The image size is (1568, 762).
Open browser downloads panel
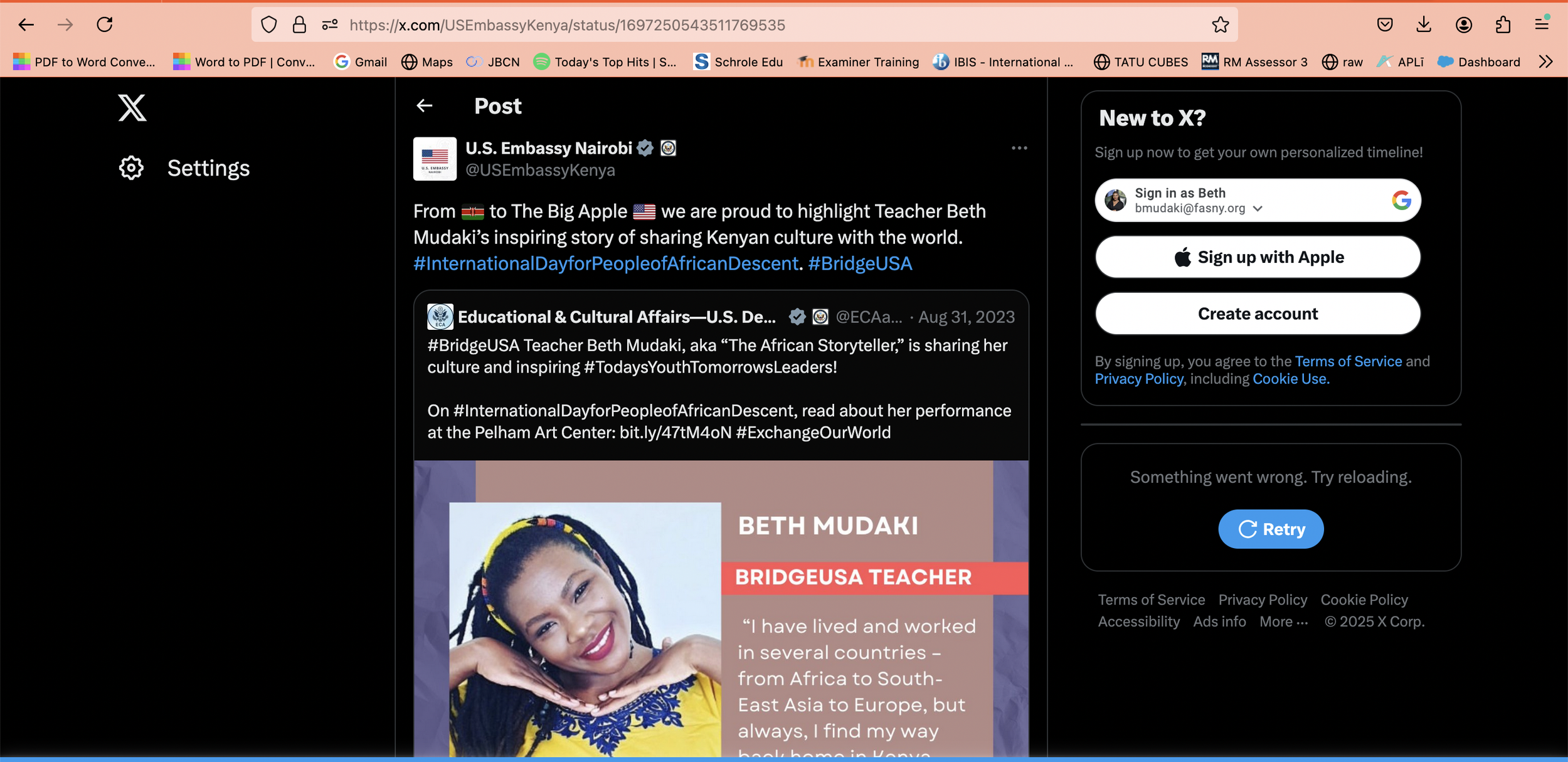[1424, 25]
